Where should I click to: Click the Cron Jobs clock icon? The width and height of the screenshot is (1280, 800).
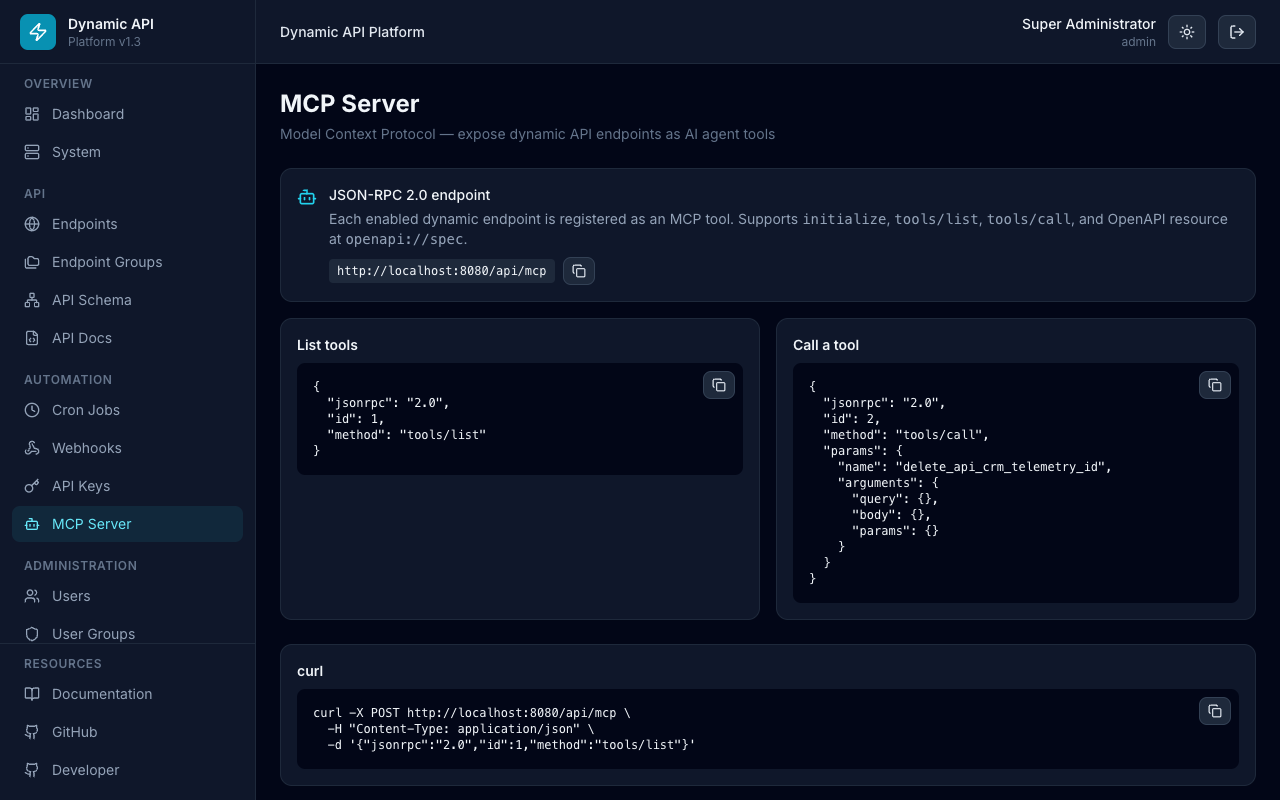[x=32, y=410]
